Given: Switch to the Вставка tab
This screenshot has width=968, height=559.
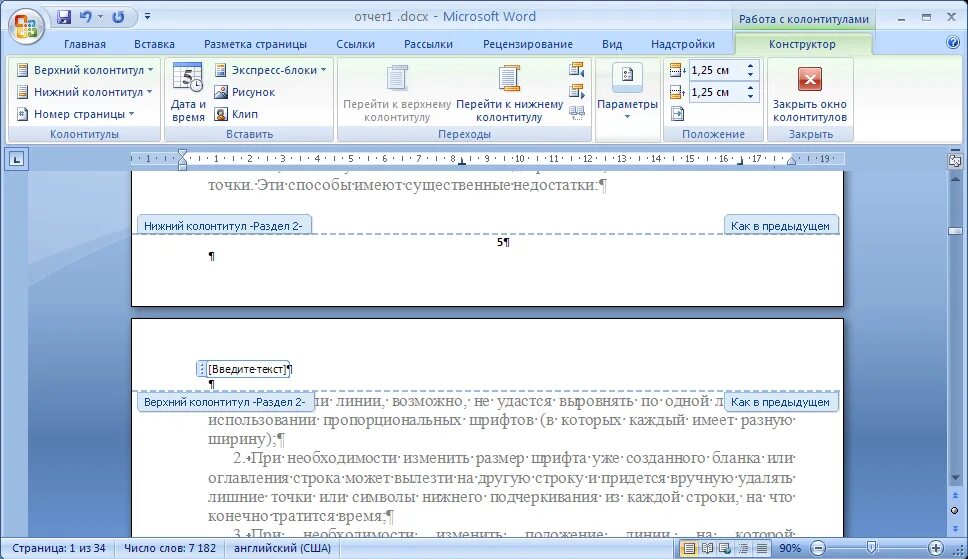Looking at the screenshot, I should (x=154, y=44).
